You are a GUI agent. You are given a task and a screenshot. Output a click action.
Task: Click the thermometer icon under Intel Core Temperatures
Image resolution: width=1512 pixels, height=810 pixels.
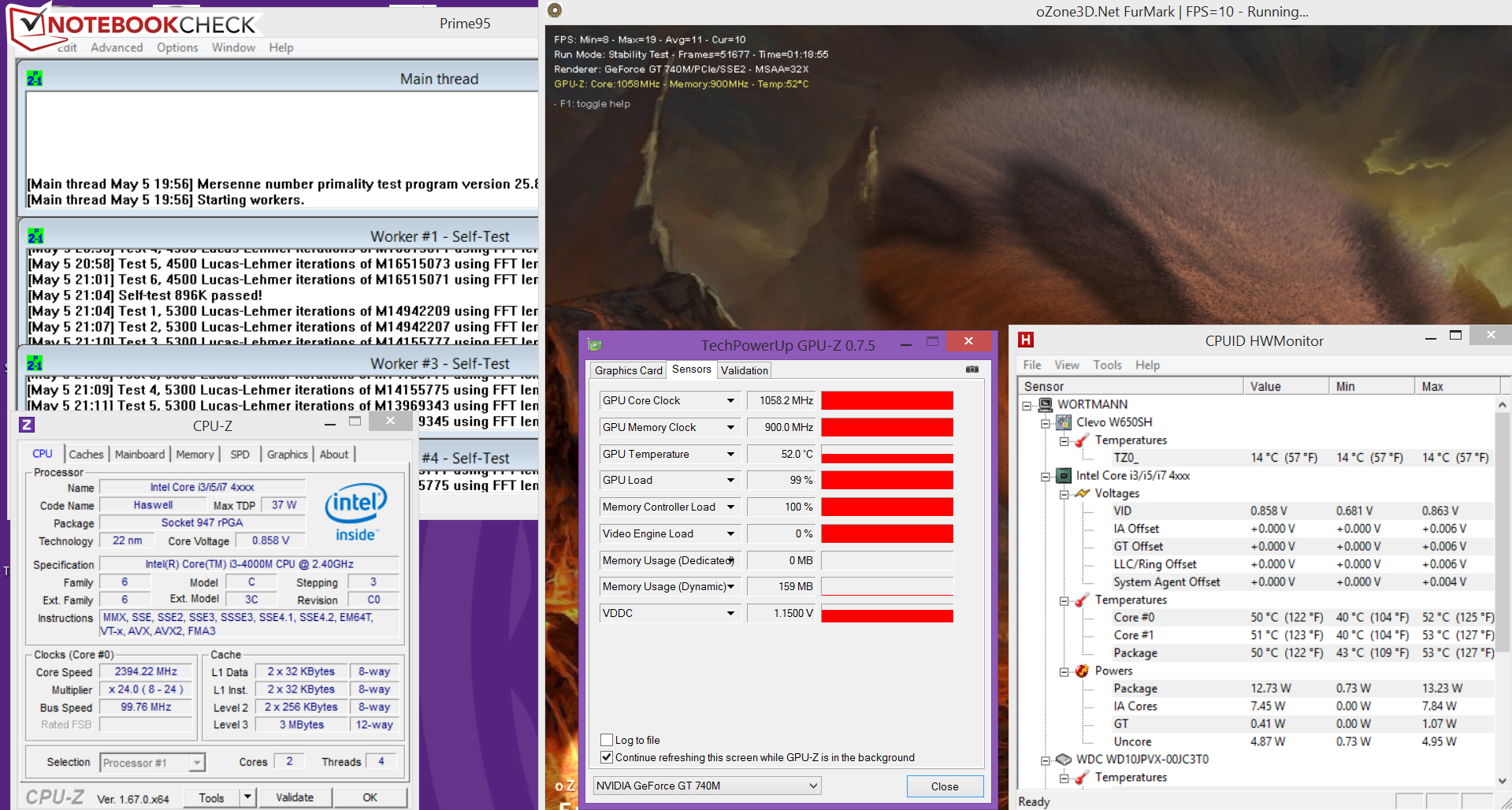(1082, 600)
